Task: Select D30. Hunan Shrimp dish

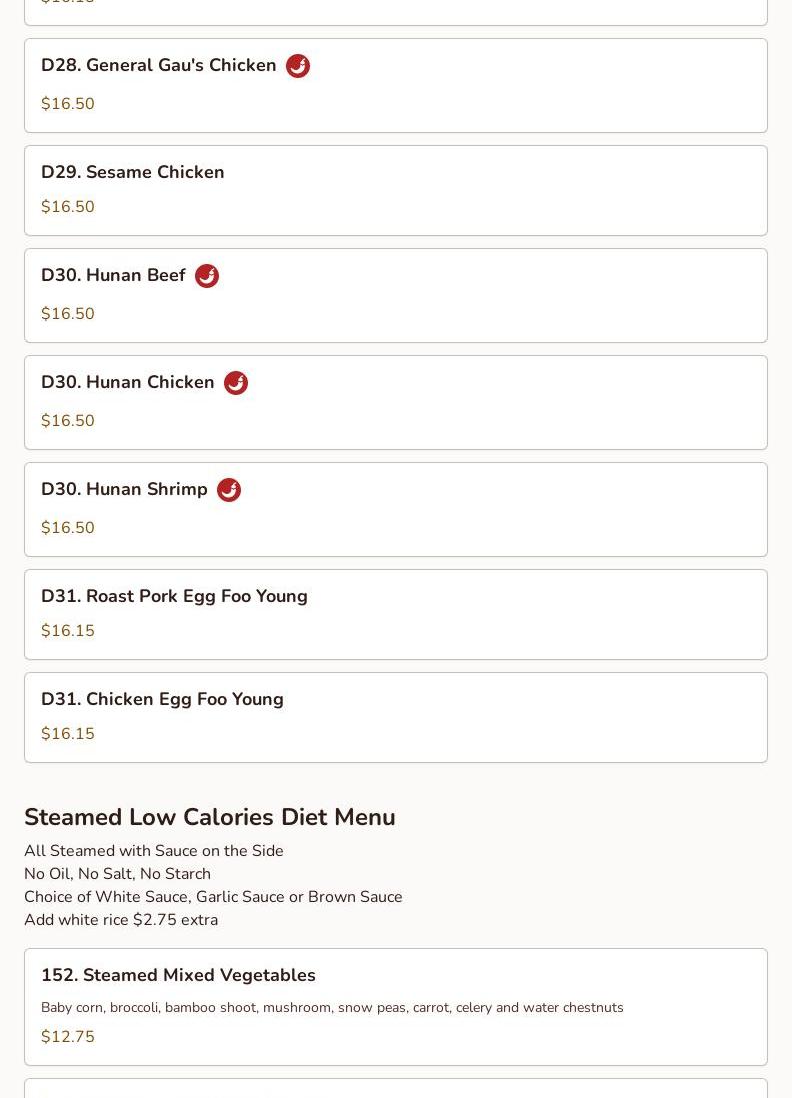Action: coord(396,510)
